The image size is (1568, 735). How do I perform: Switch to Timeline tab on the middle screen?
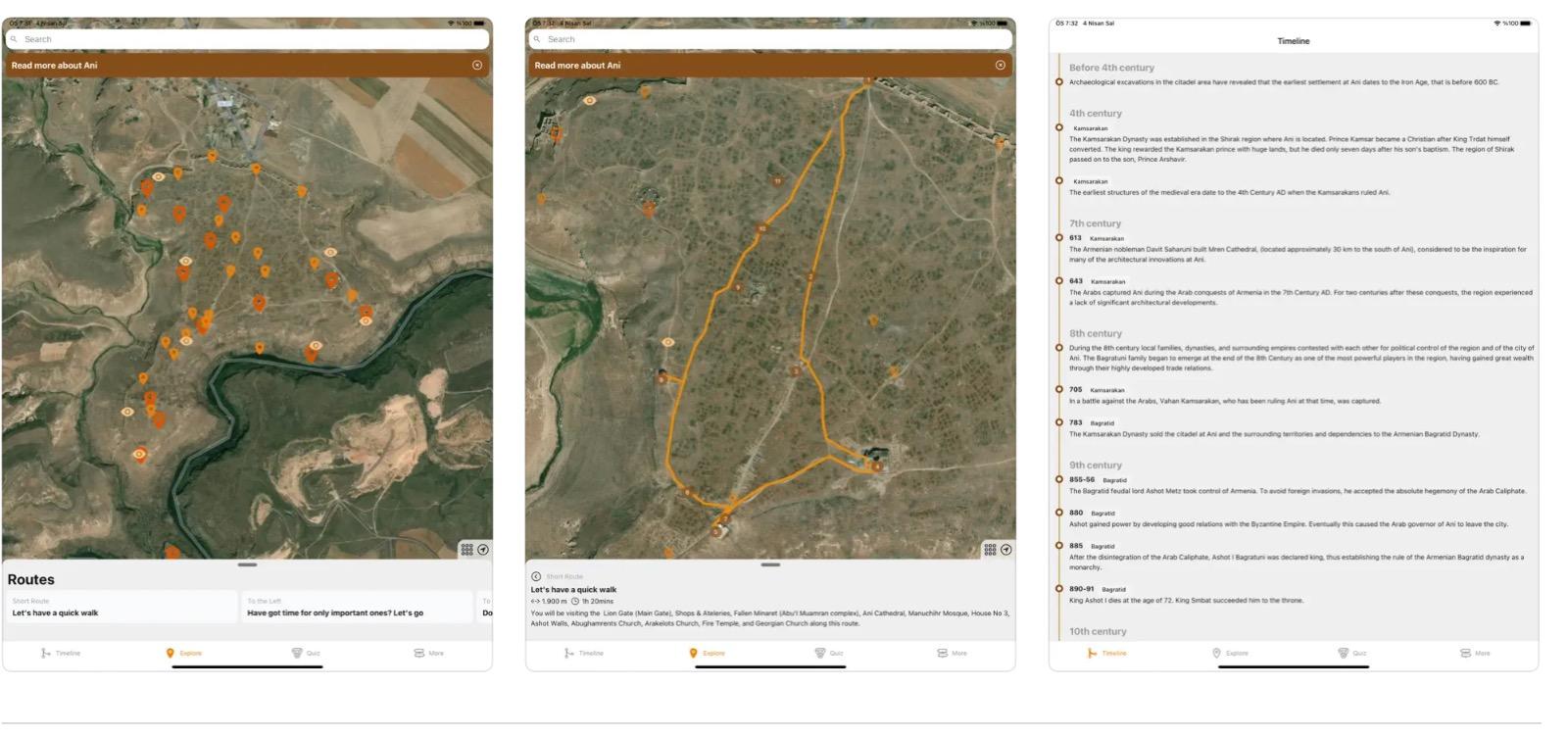(583, 653)
